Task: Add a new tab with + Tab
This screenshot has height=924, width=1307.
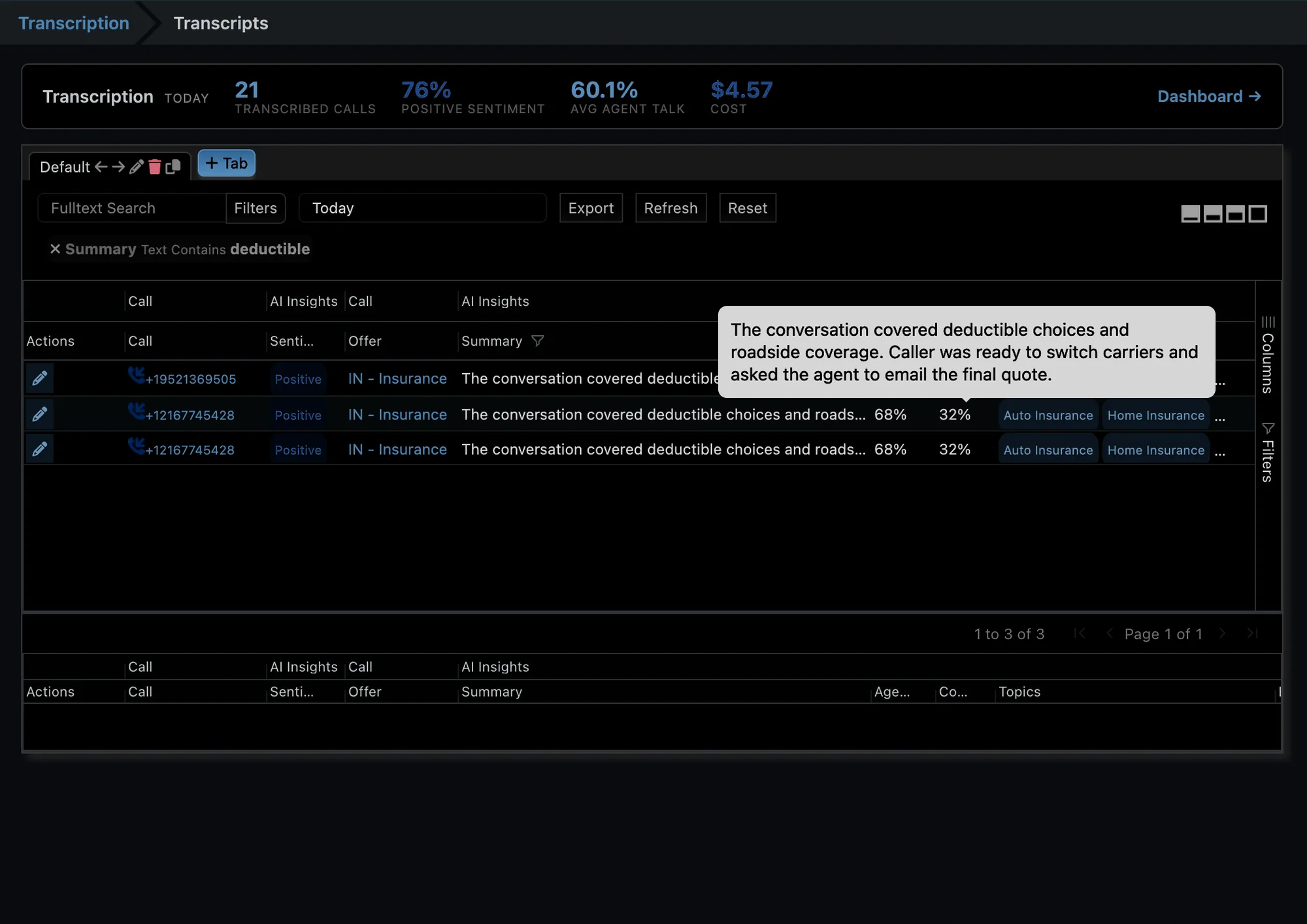Action: pos(227,163)
